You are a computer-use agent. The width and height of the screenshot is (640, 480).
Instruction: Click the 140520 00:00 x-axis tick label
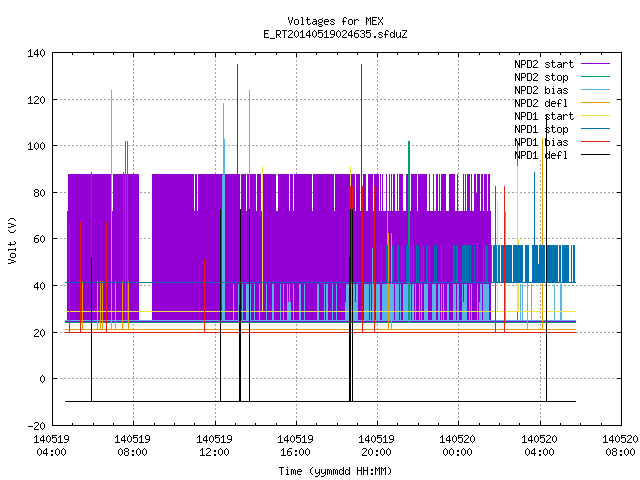coord(458,446)
